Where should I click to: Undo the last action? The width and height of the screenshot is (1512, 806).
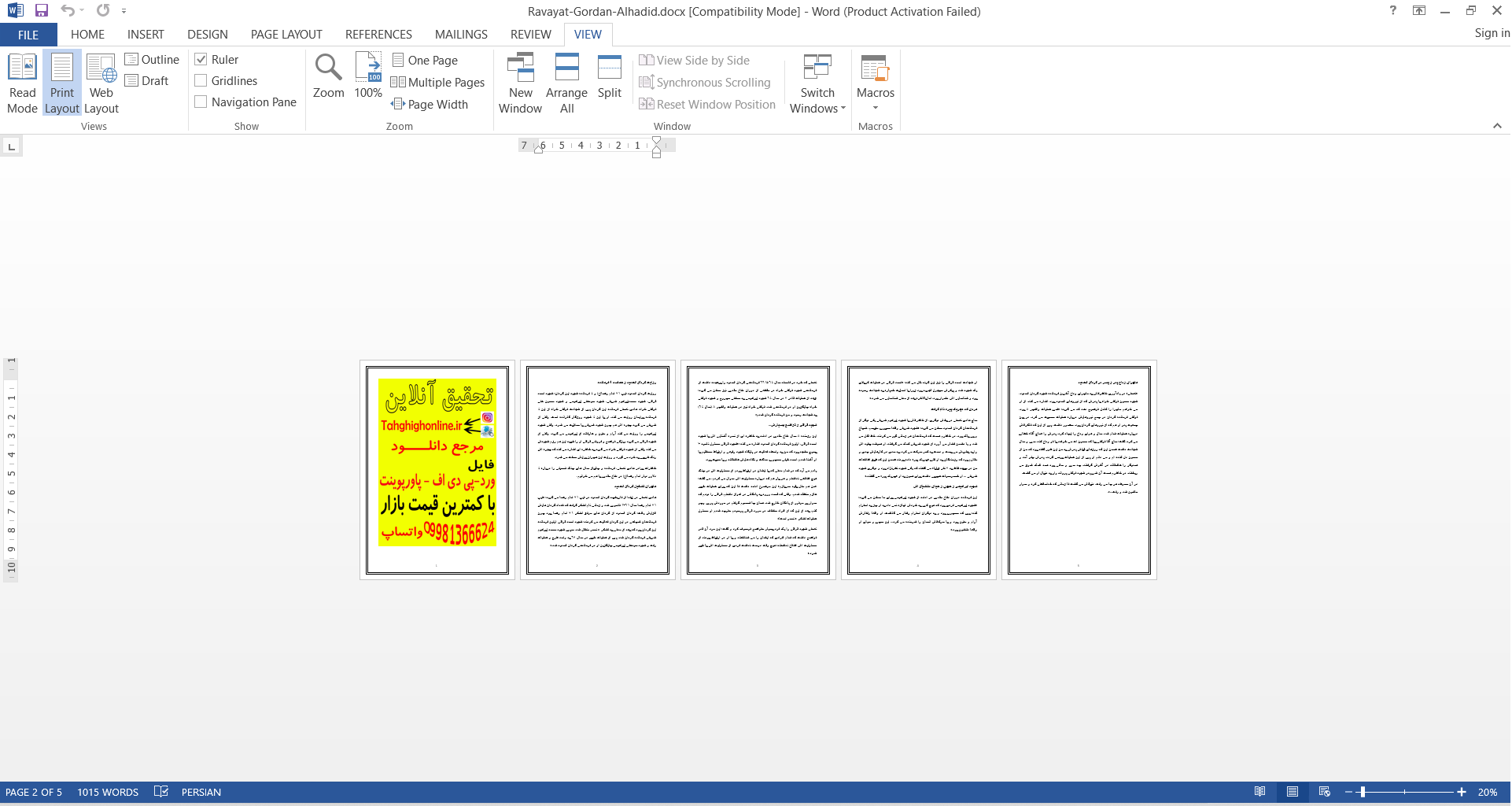68,11
